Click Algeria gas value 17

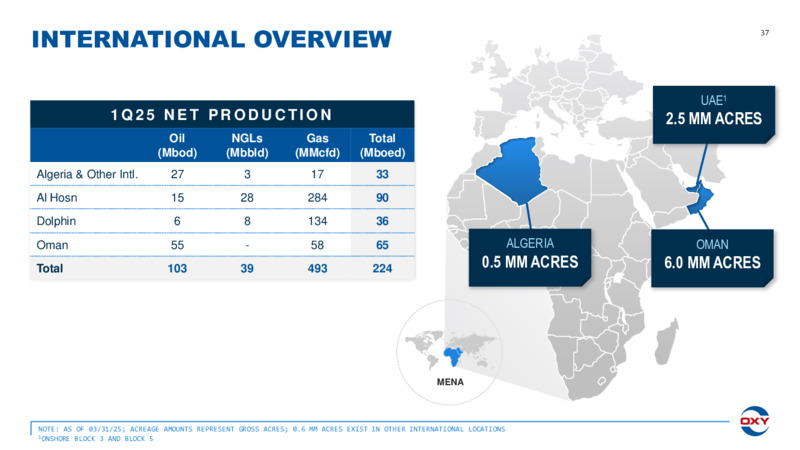tap(317, 174)
